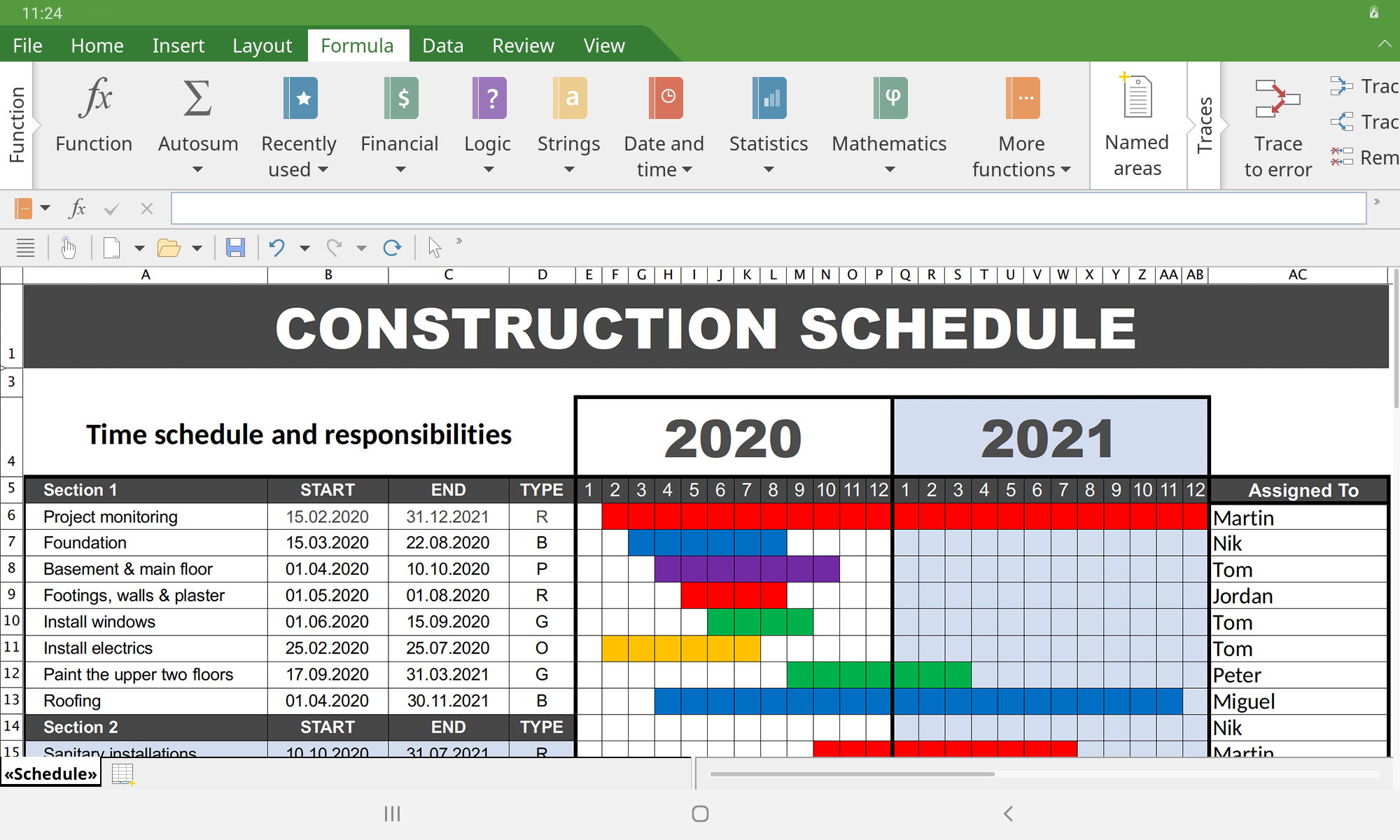Click the Trace dependents icon

[x=1341, y=122]
